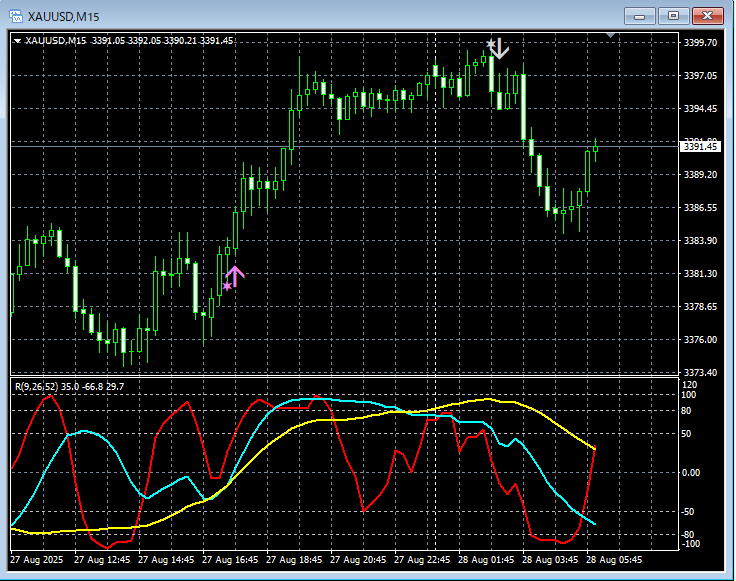Click the indicator scale value 120
The image size is (736, 581).
pos(689,385)
